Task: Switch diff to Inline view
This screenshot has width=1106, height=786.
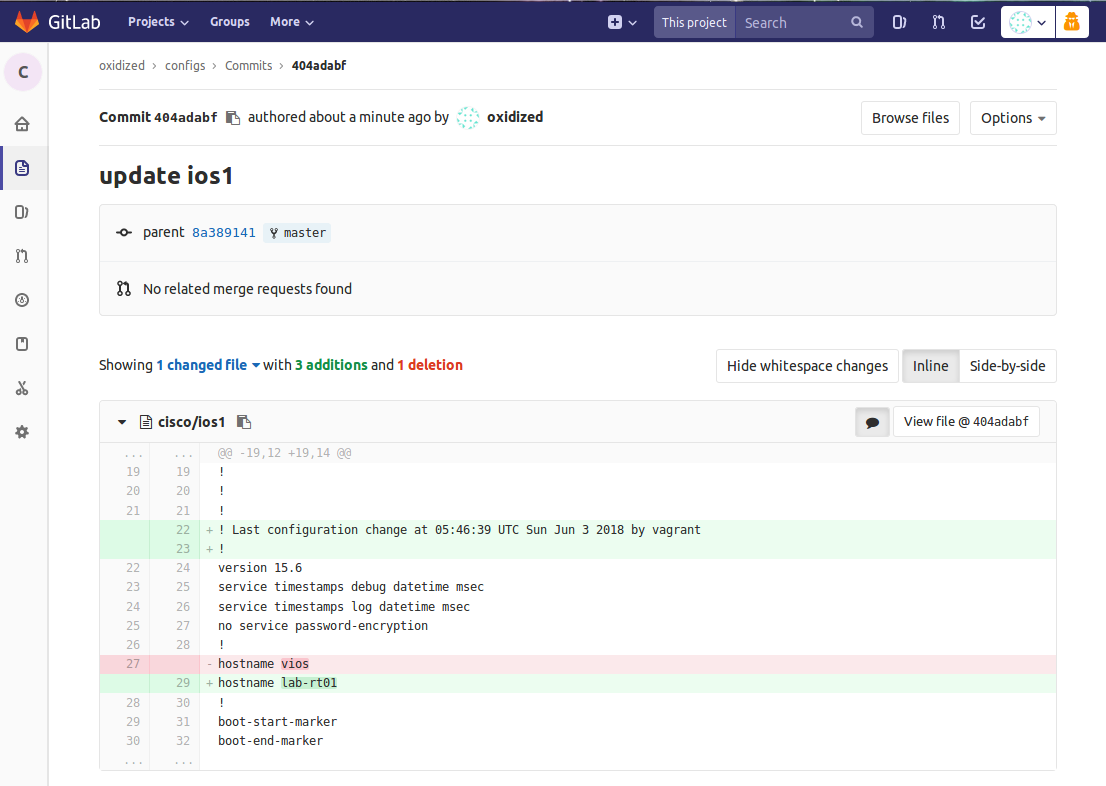Action: 930,366
